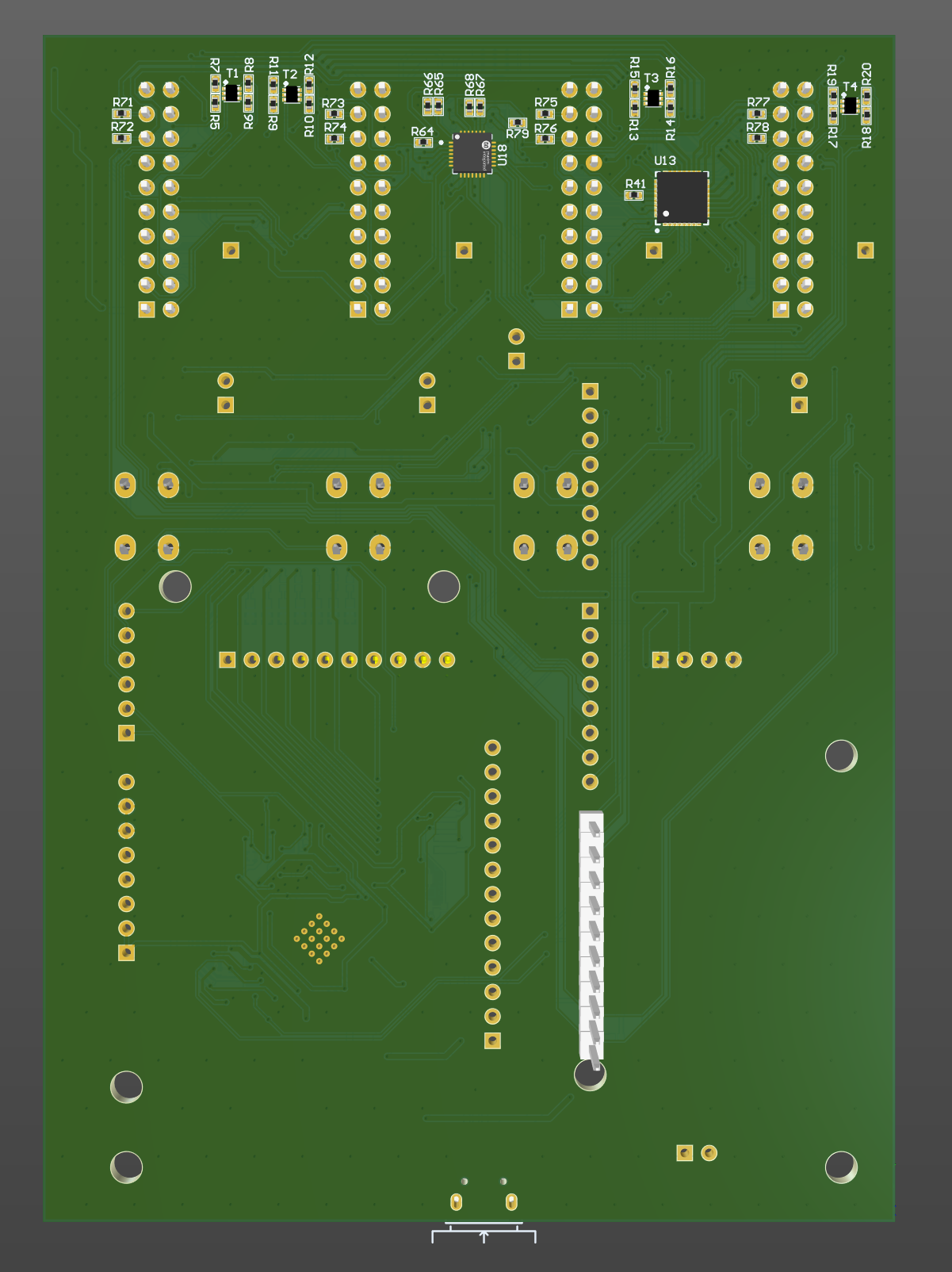
Task: Click the R13 label
Action: [633, 129]
